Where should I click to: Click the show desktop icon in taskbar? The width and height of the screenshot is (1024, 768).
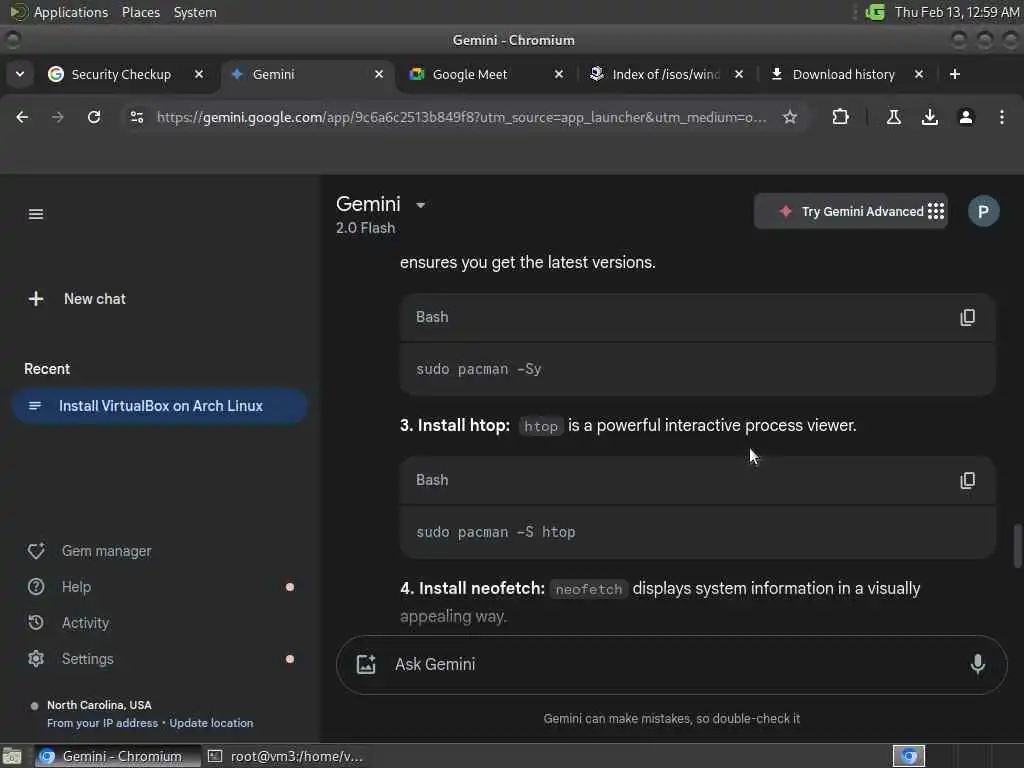[12, 756]
